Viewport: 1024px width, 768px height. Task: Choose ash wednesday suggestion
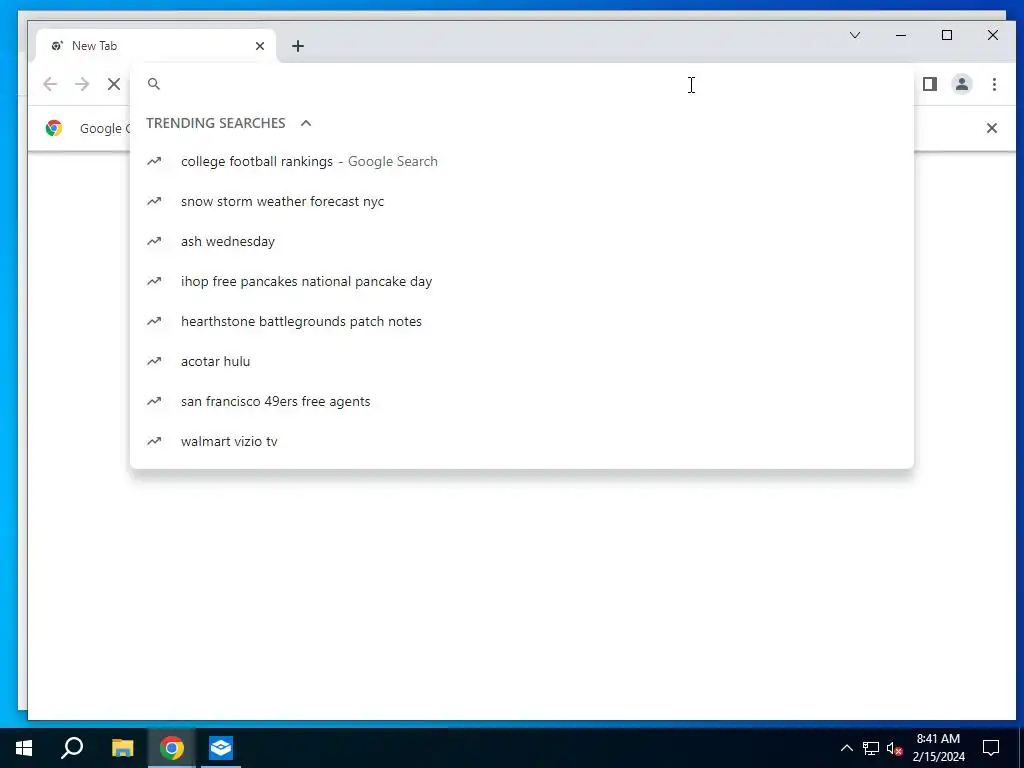[521, 241]
